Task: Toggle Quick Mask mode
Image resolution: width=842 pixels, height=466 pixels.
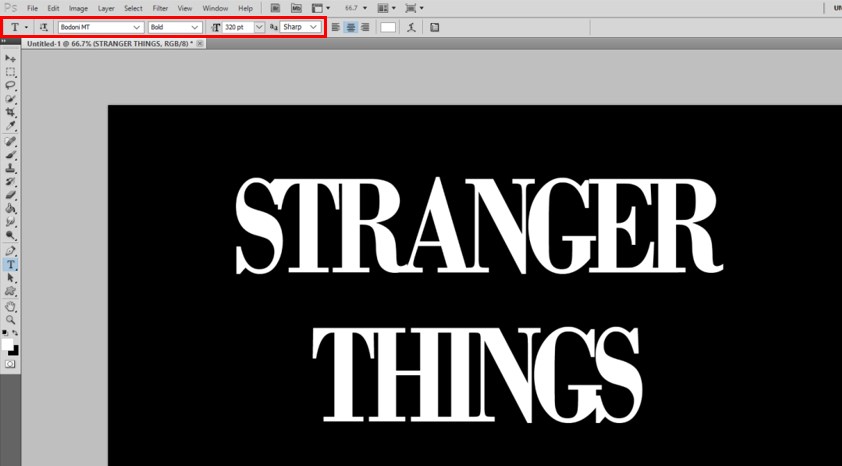Action: coord(10,364)
